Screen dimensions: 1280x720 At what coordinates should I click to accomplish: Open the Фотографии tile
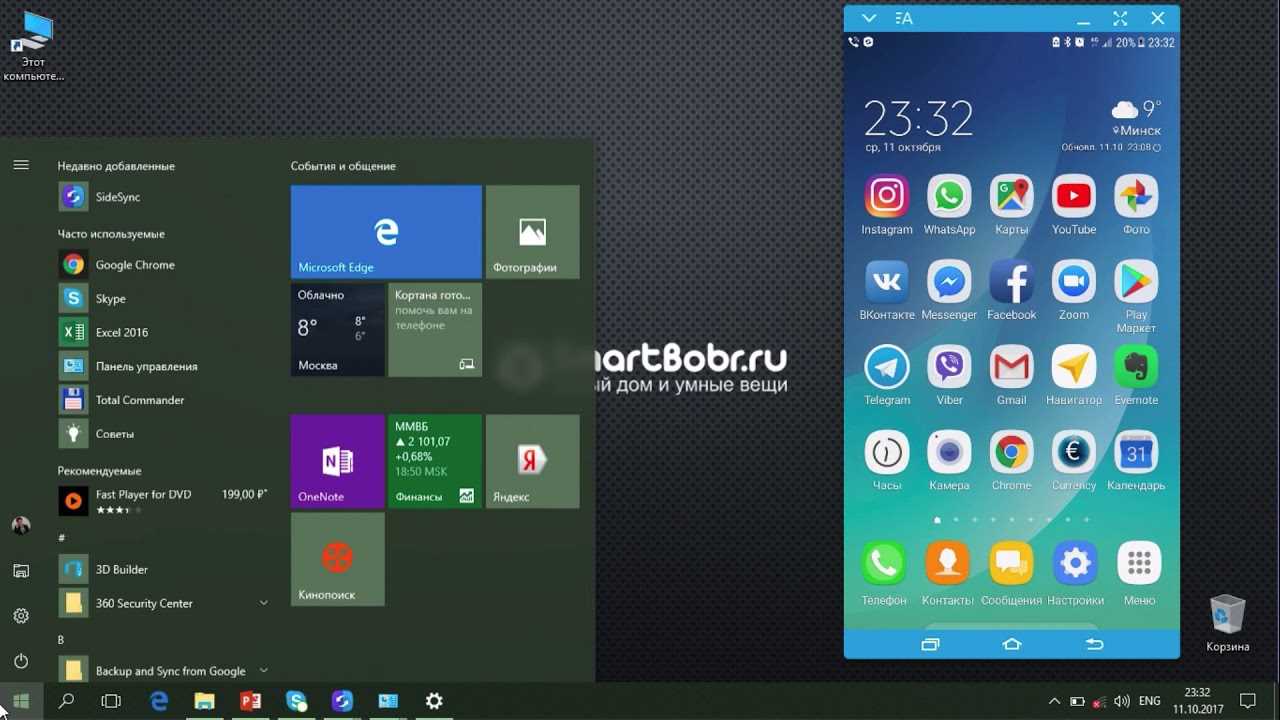(532, 232)
